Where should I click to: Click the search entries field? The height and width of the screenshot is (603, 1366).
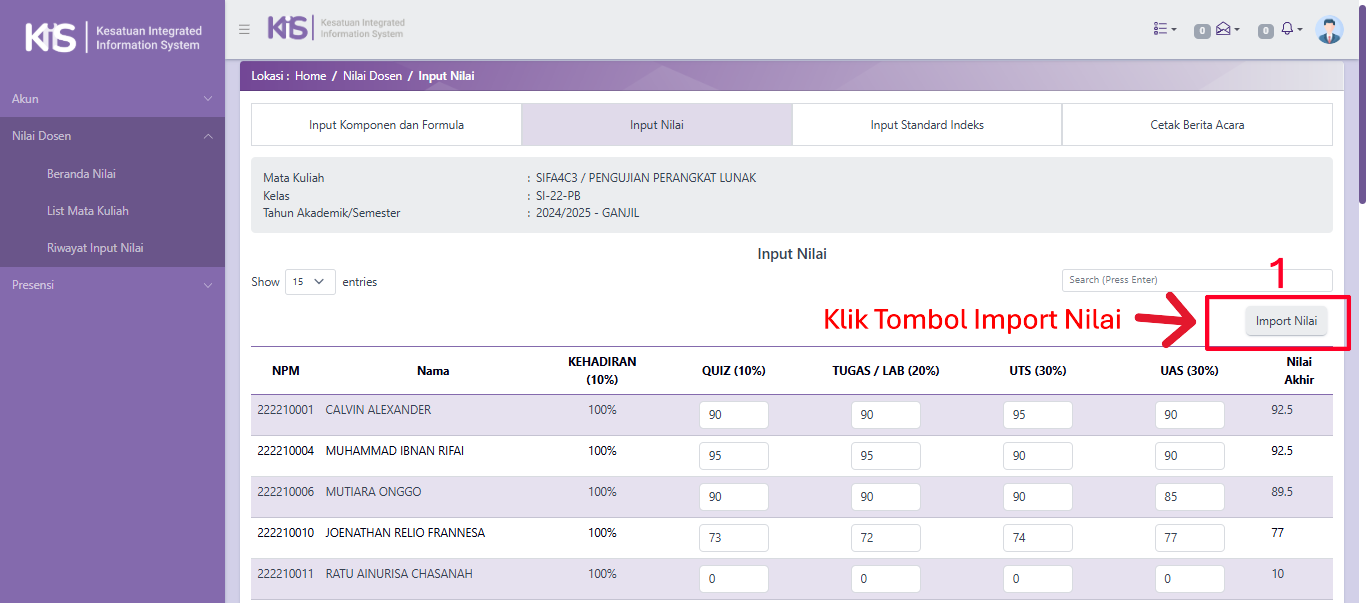click(x=1196, y=280)
